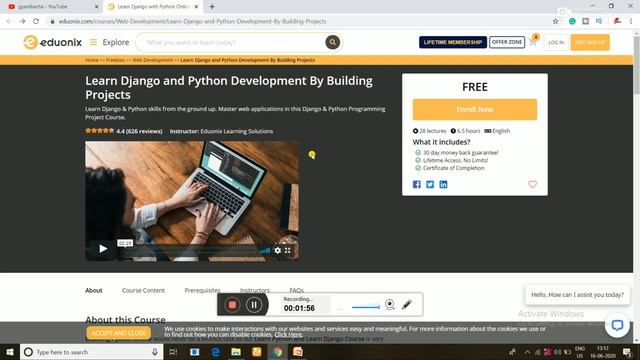The width and height of the screenshot is (640, 360).
Task: Close the gyanibacha YouTube tab
Action: (97, 7)
